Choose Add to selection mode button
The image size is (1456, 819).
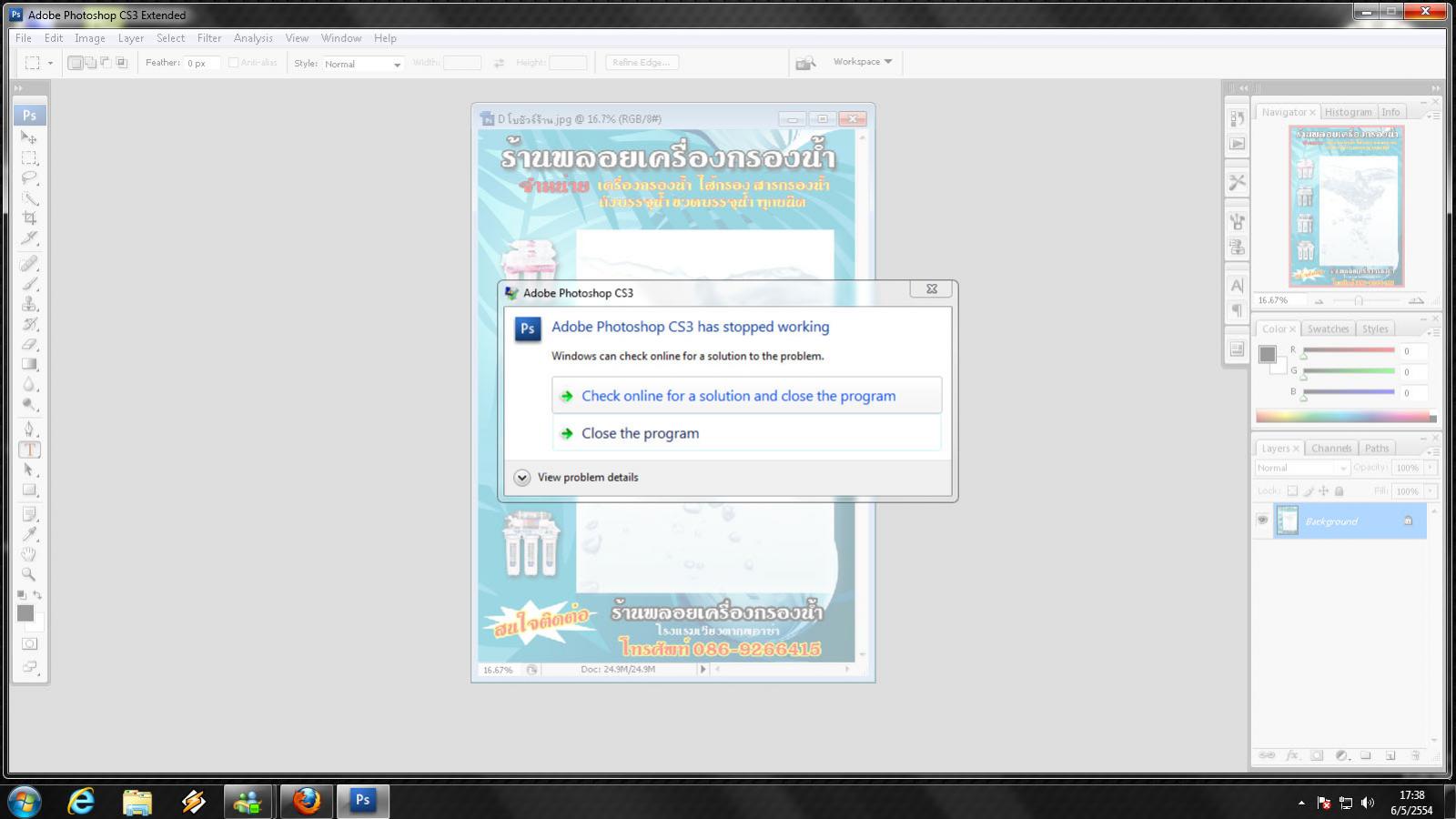[91, 63]
